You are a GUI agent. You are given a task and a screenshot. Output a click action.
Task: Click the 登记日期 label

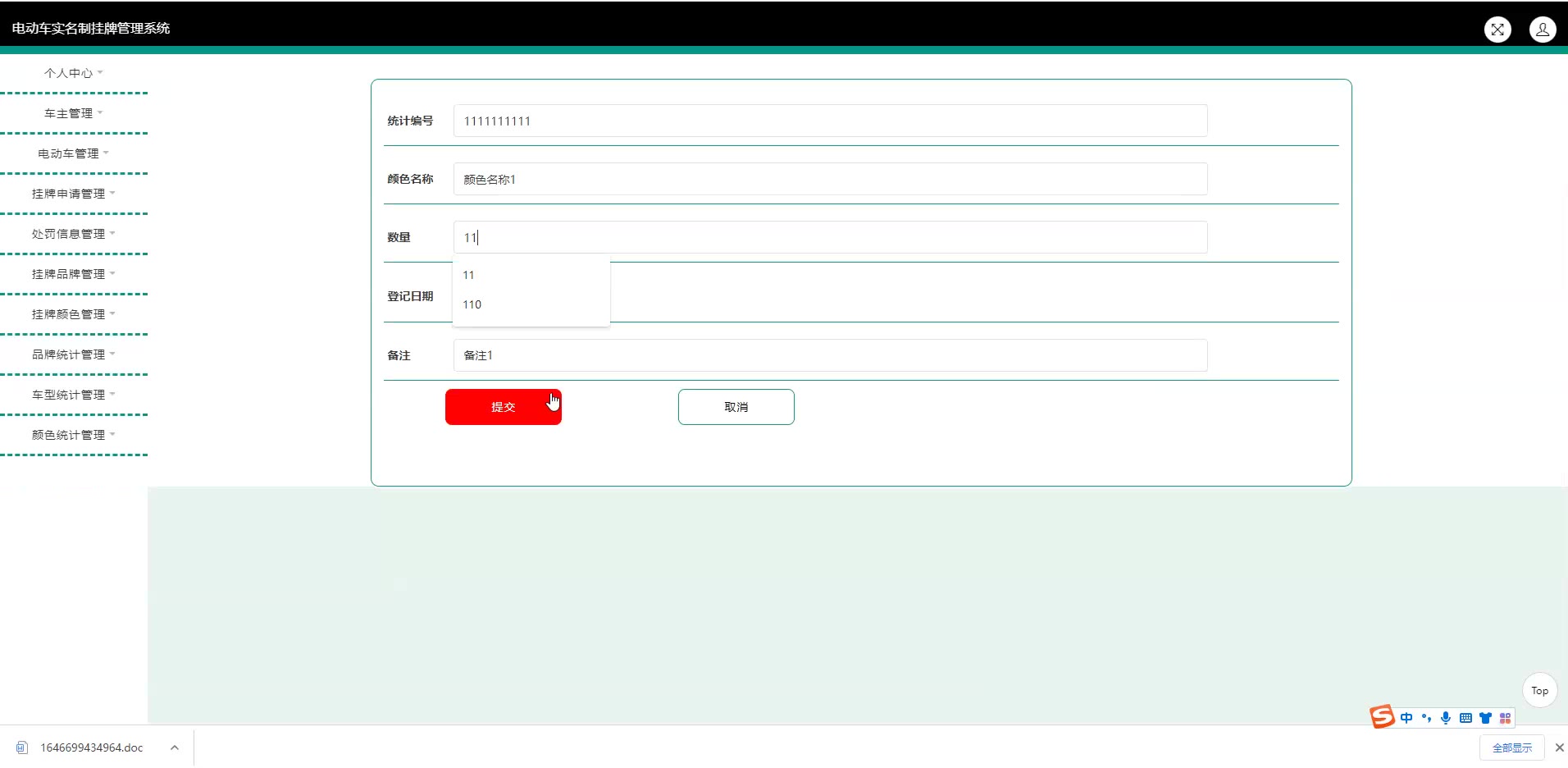click(410, 296)
